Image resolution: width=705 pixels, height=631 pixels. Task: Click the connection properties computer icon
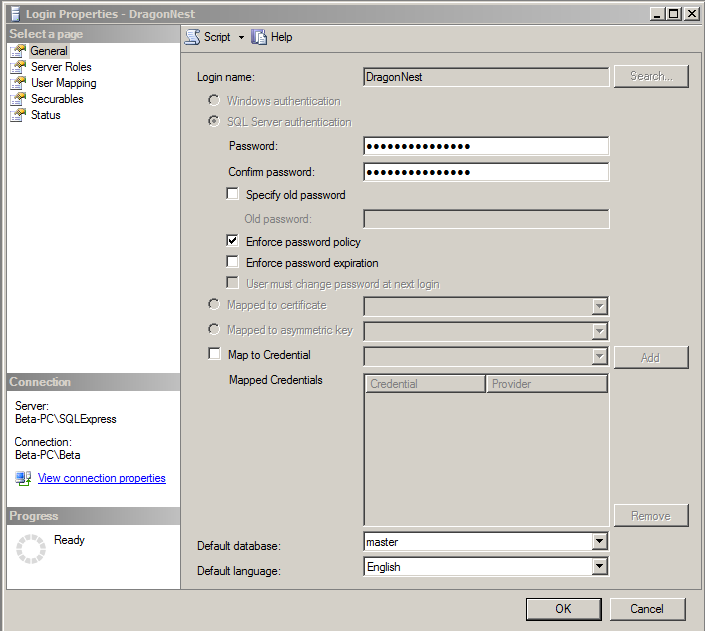(23, 478)
